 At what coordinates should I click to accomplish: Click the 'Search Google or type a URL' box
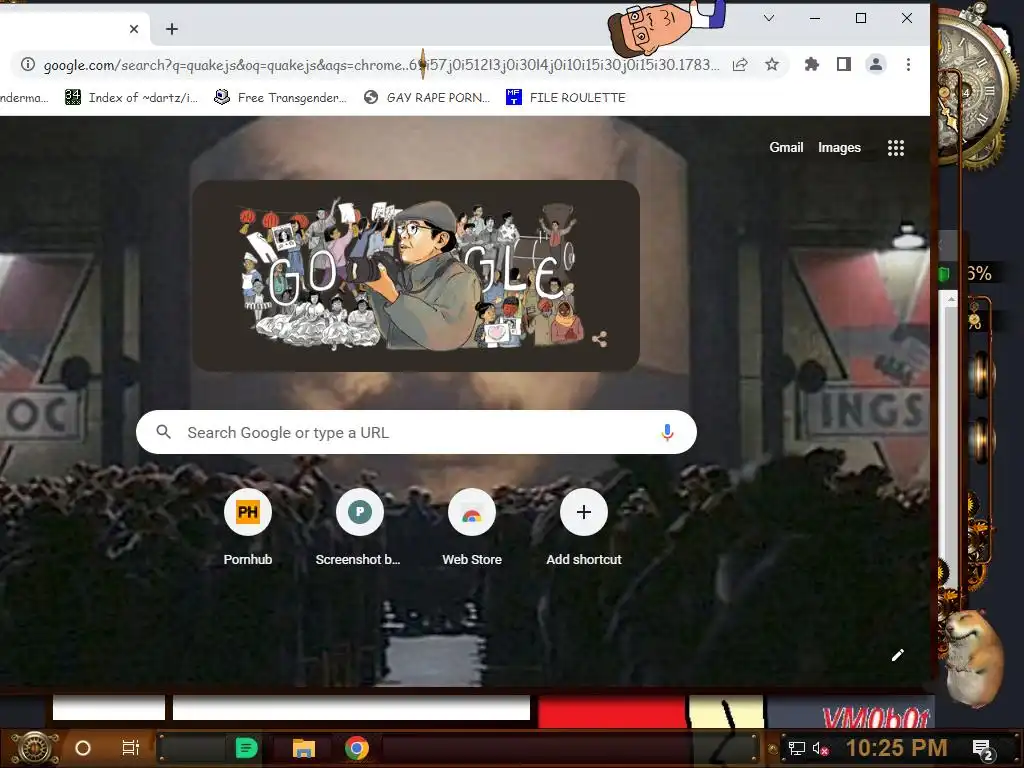pos(416,432)
